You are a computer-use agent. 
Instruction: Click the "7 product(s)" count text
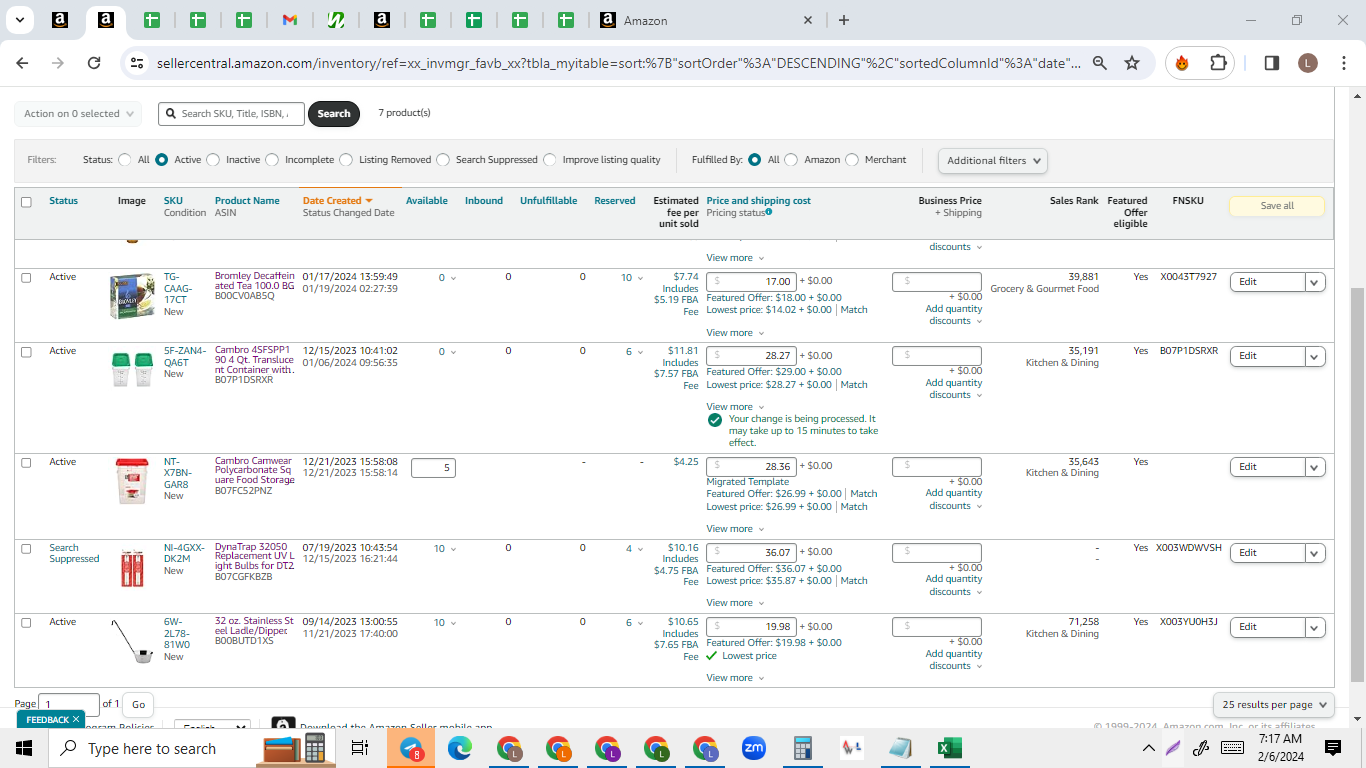[x=404, y=113]
